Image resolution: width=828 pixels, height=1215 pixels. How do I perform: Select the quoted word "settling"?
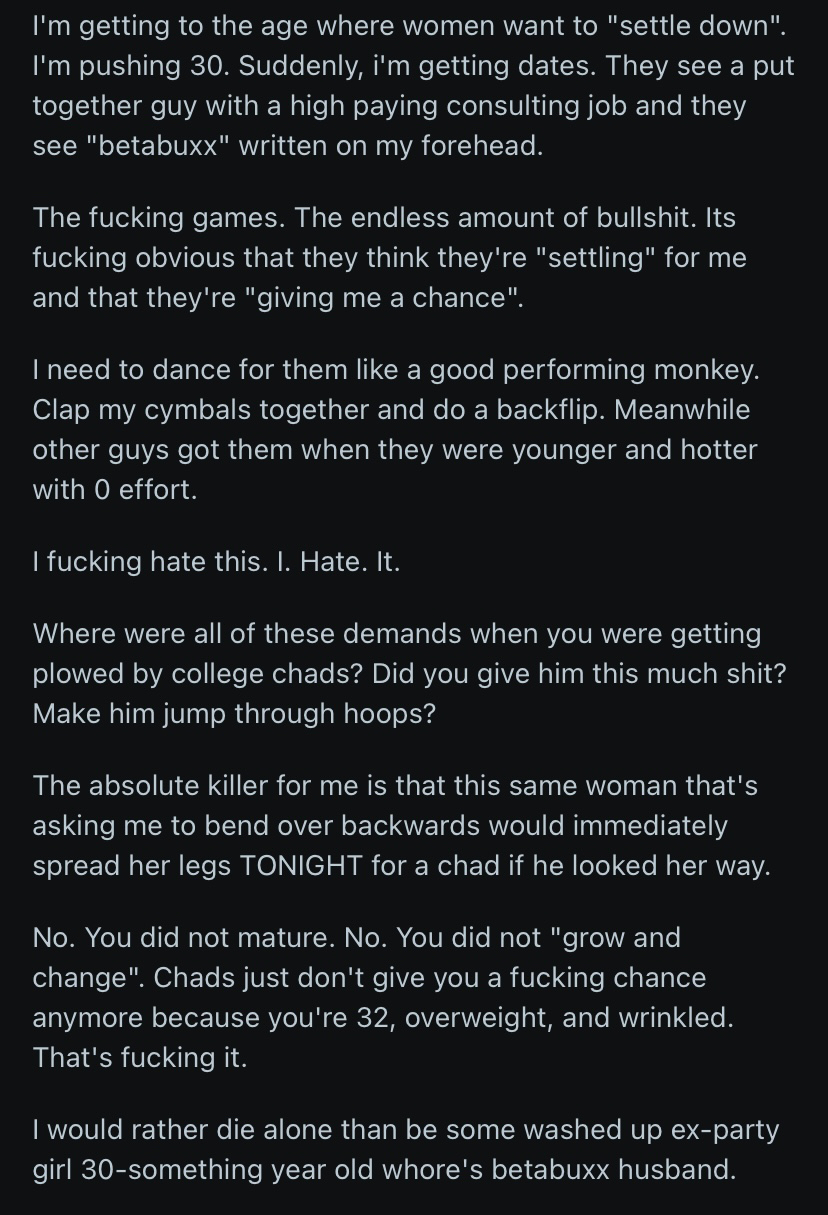pyautogui.click(x=592, y=258)
